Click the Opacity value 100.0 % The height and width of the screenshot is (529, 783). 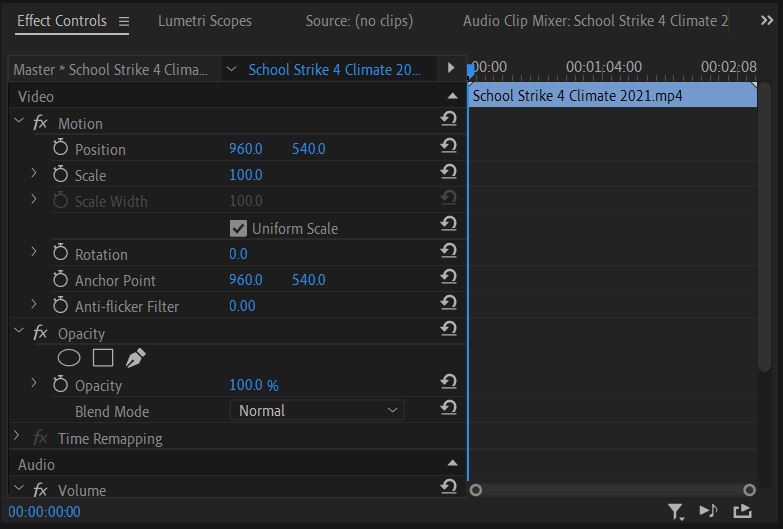[x=254, y=385]
